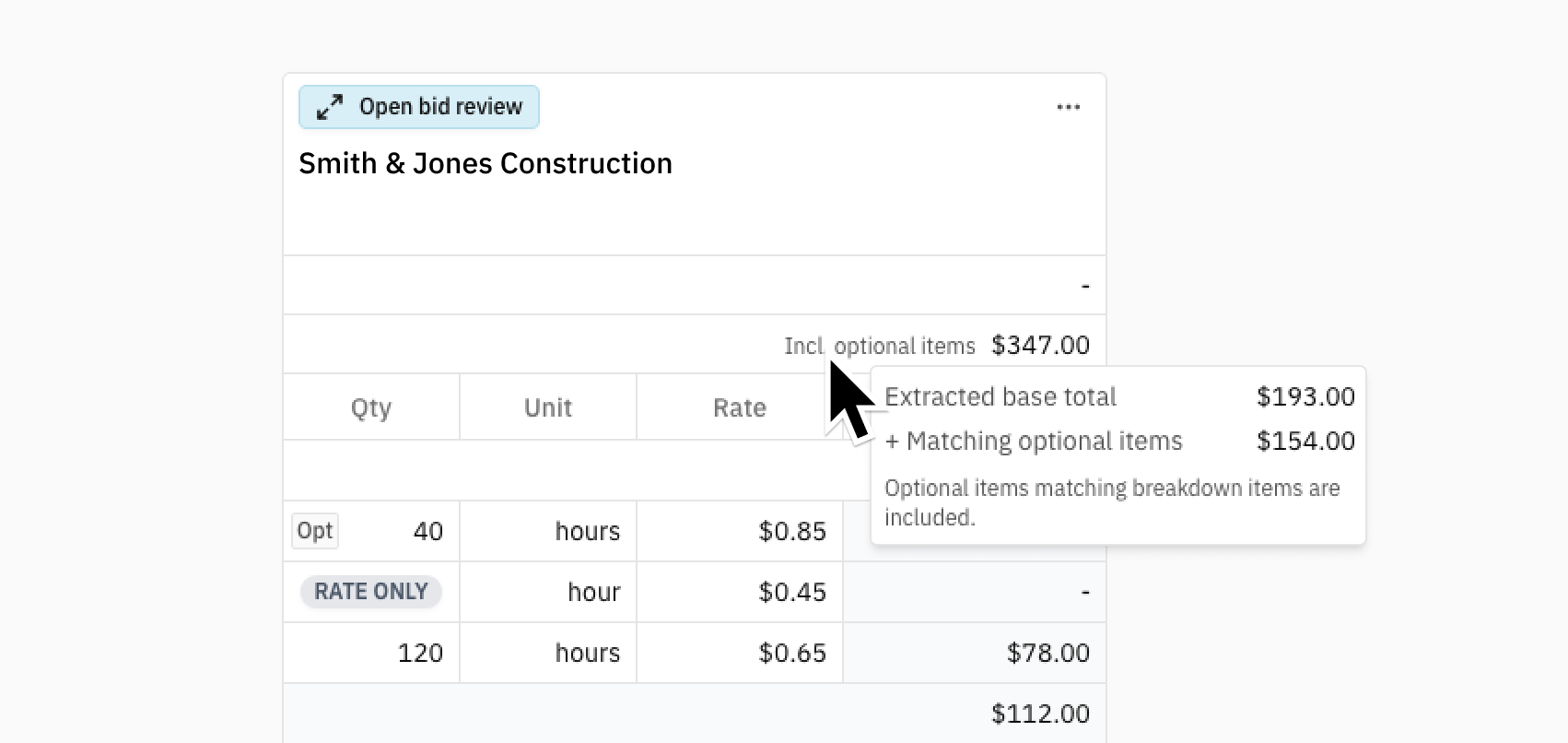Expand the Matching optional items line
This screenshot has height=743, width=1568.
(x=1033, y=441)
